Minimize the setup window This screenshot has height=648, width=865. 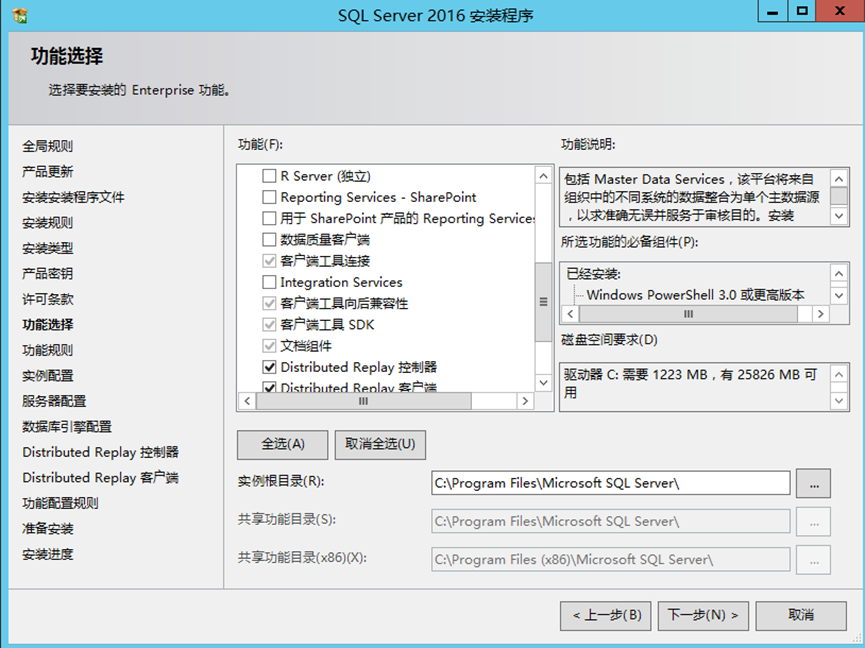(773, 10)
